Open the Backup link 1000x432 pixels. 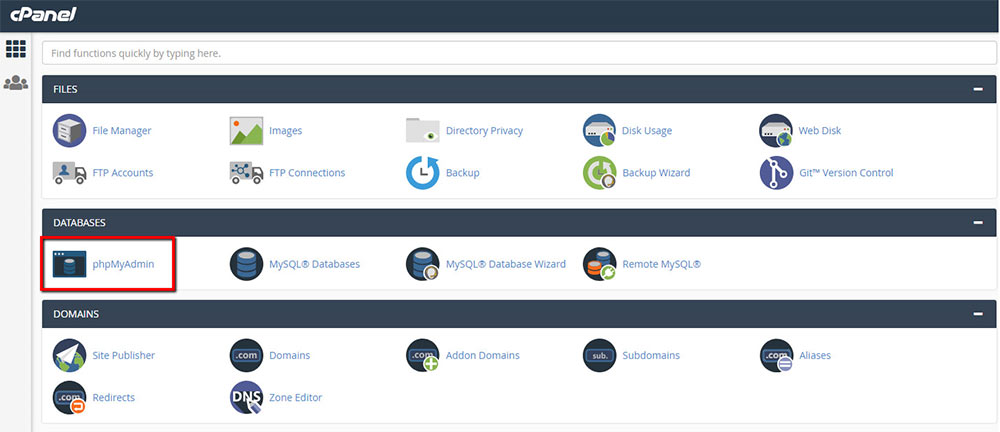tap(462, 173)
